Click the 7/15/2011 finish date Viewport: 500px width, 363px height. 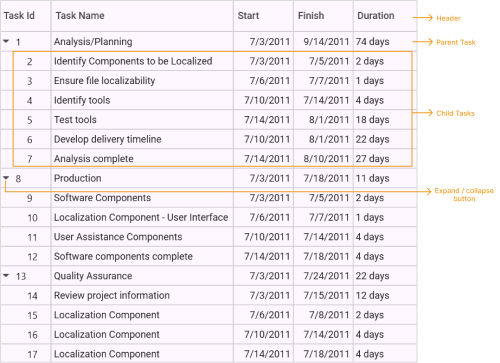click(x=326, y=295)
